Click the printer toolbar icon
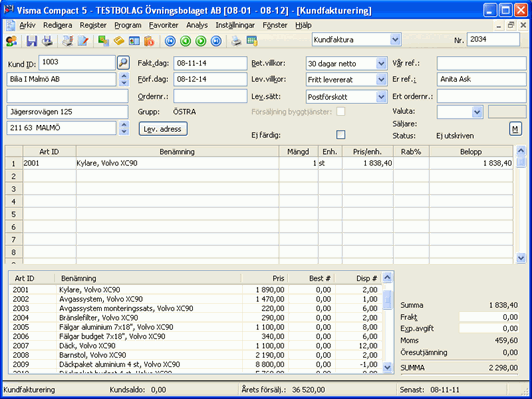 236,41
